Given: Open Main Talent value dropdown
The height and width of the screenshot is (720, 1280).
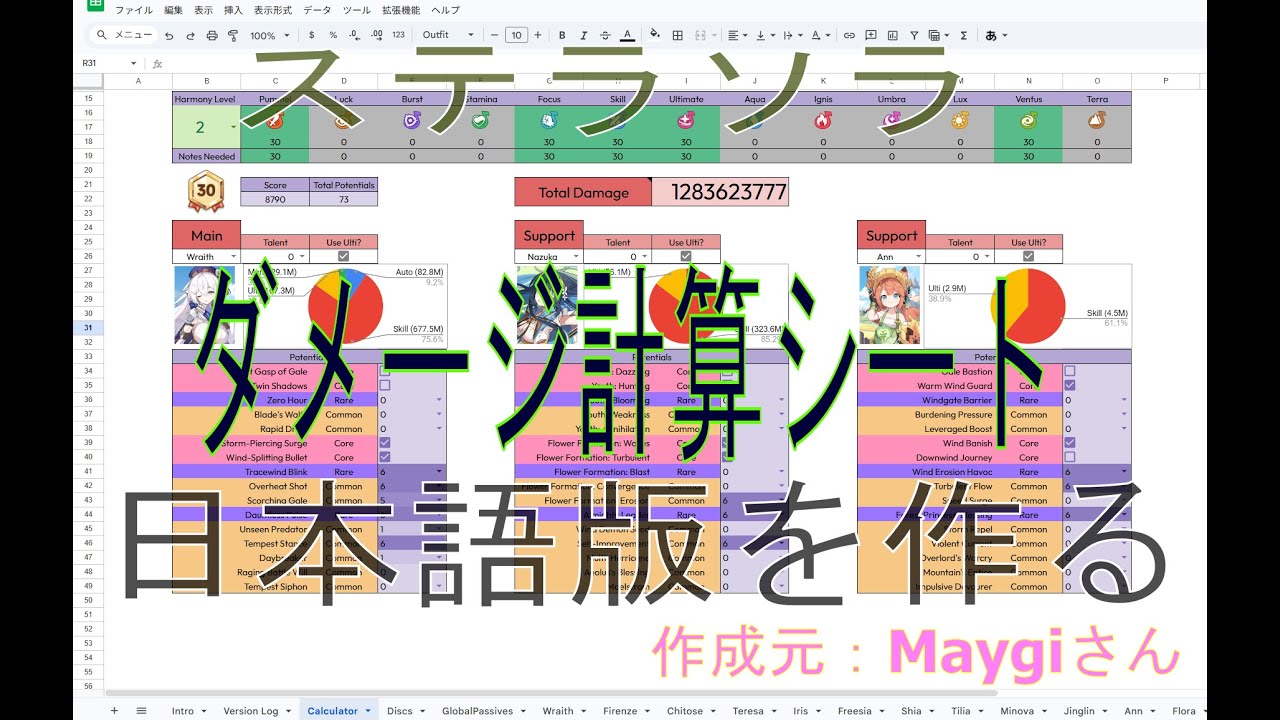Looking at the screenshot, I should pos(303,257).
